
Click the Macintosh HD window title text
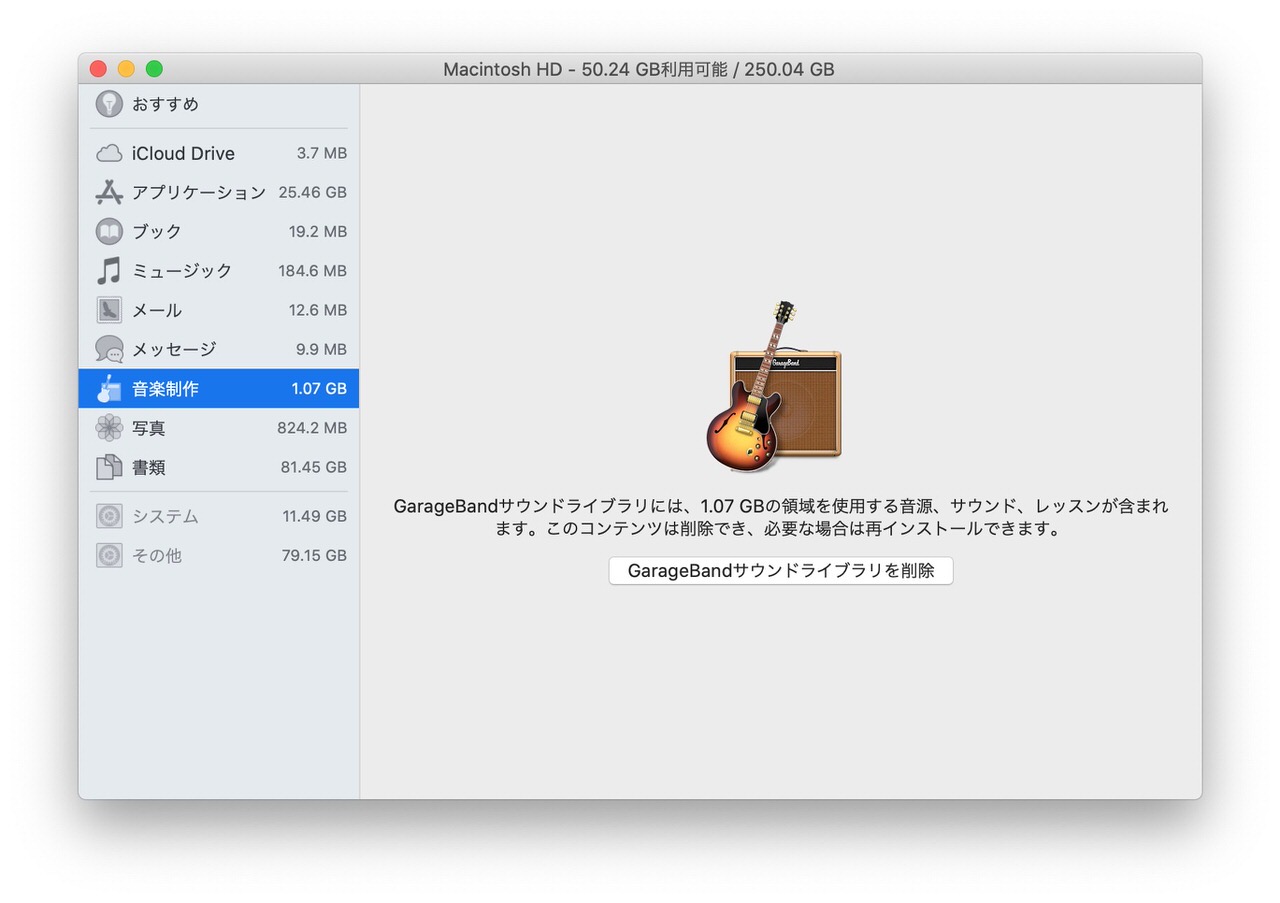[x=639, y=70]
